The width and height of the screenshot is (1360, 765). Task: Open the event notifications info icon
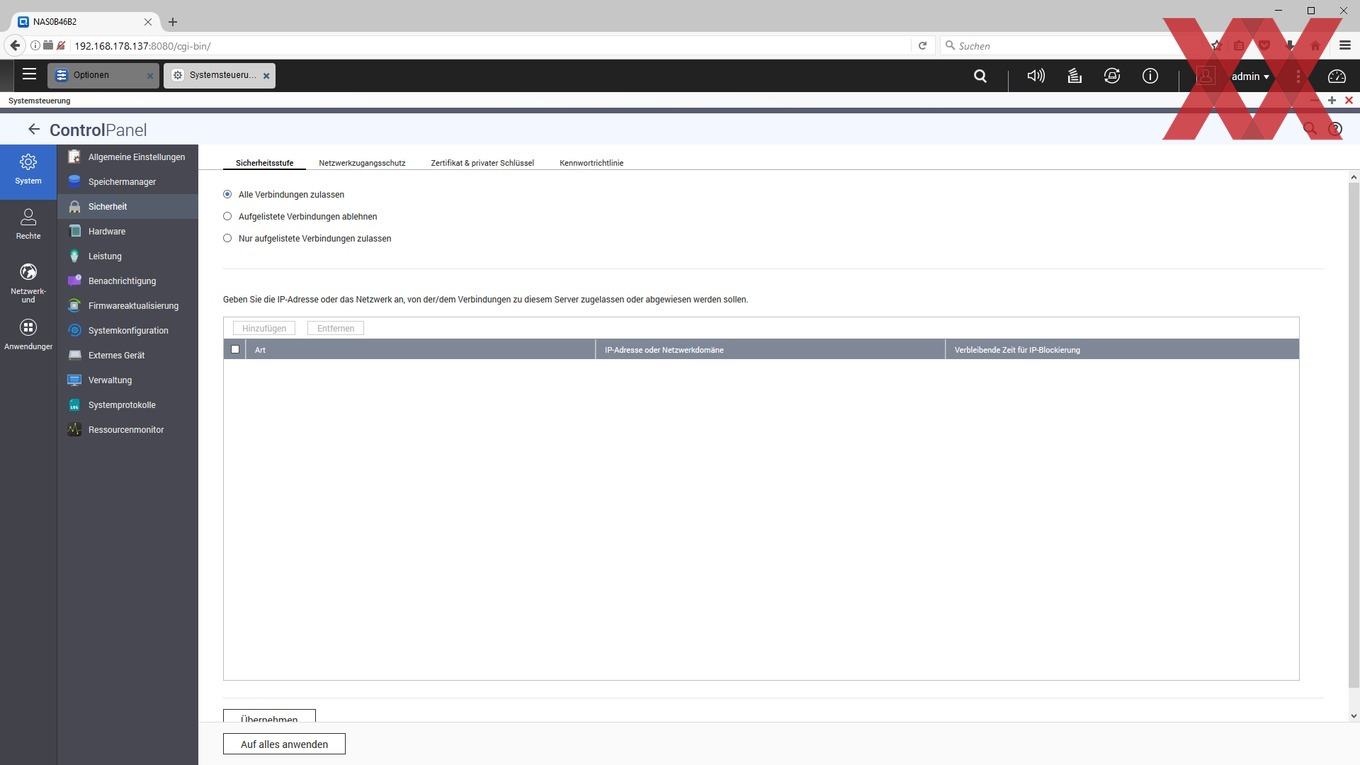(x=1150, y=76)
